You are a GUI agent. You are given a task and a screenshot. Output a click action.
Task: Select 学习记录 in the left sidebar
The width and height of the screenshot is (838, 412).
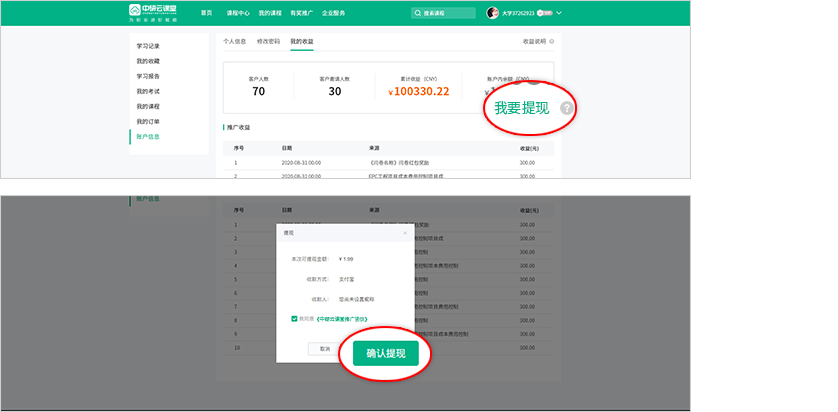[x=148, y=46]
